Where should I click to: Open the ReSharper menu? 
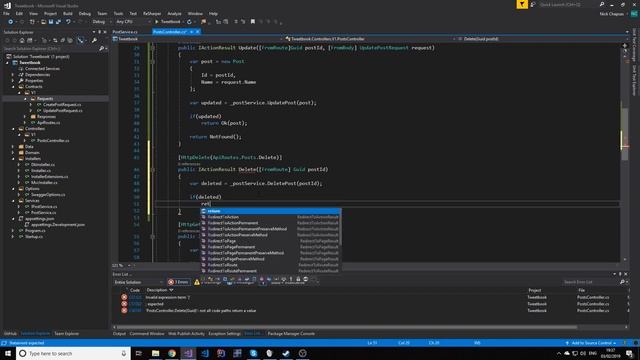[x=152, y=13]
